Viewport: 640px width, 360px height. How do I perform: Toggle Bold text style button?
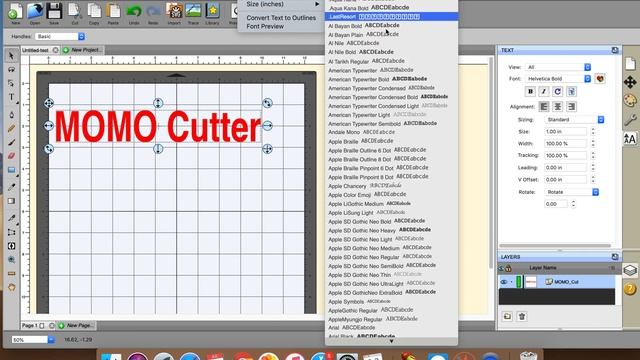[530, 91]
